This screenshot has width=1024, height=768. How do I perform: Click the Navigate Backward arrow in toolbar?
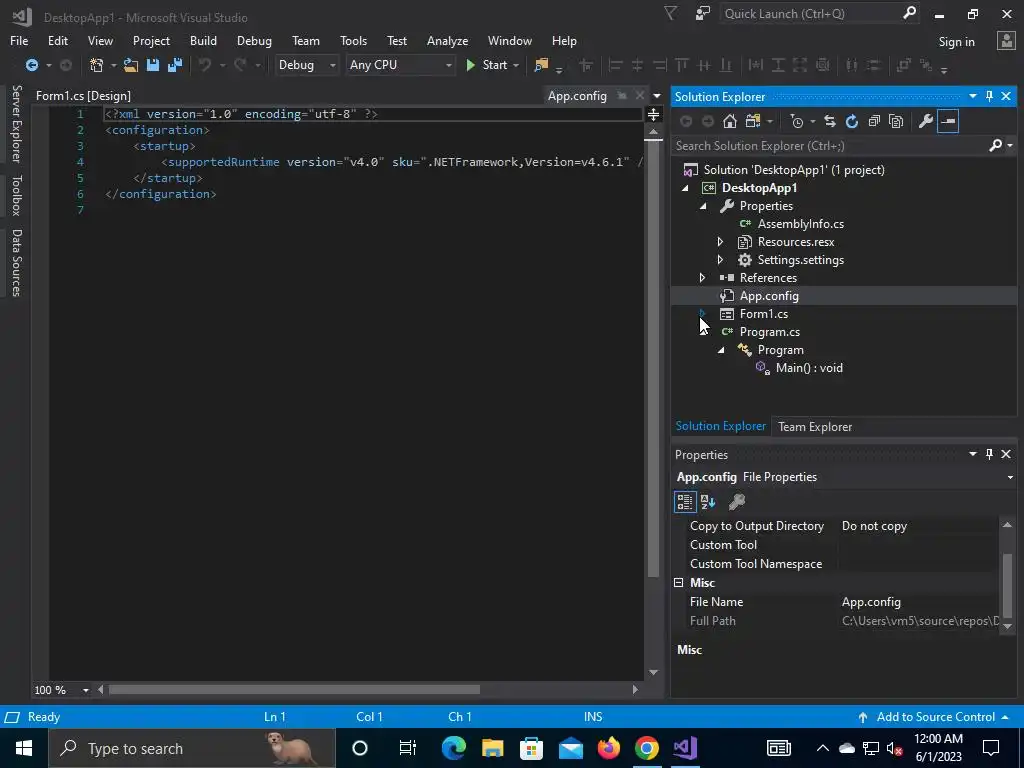pyautogui.click(x=31, y=65)
